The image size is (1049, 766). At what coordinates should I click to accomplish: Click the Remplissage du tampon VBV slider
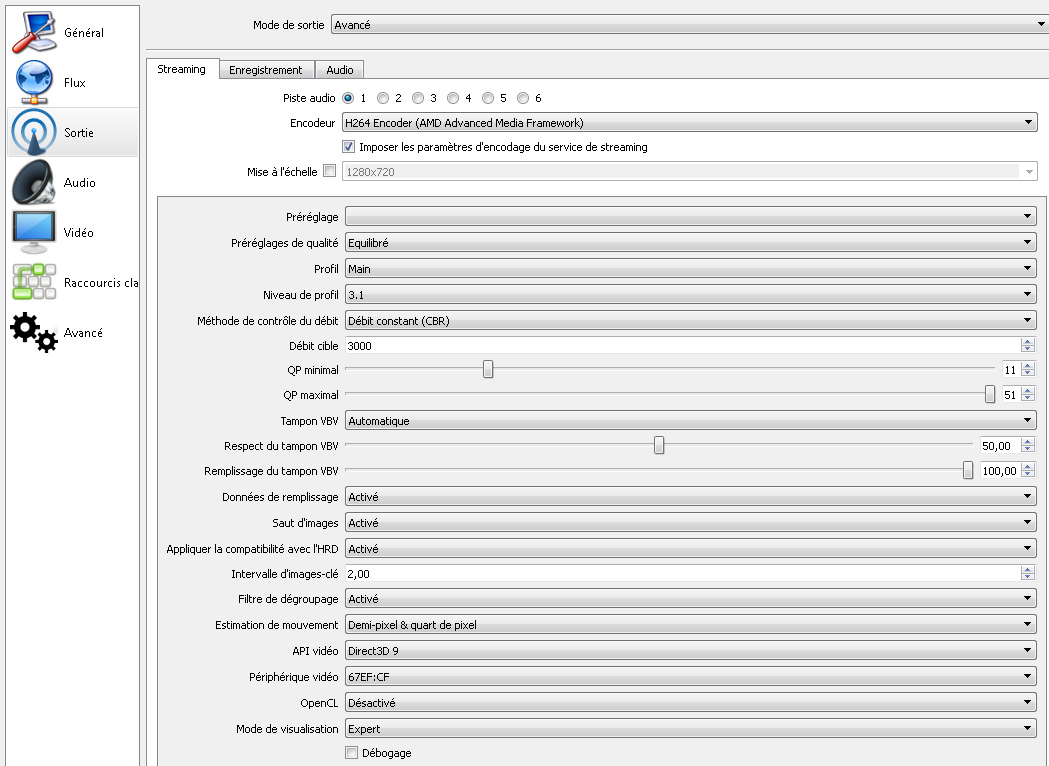click(x=967, y=470)
